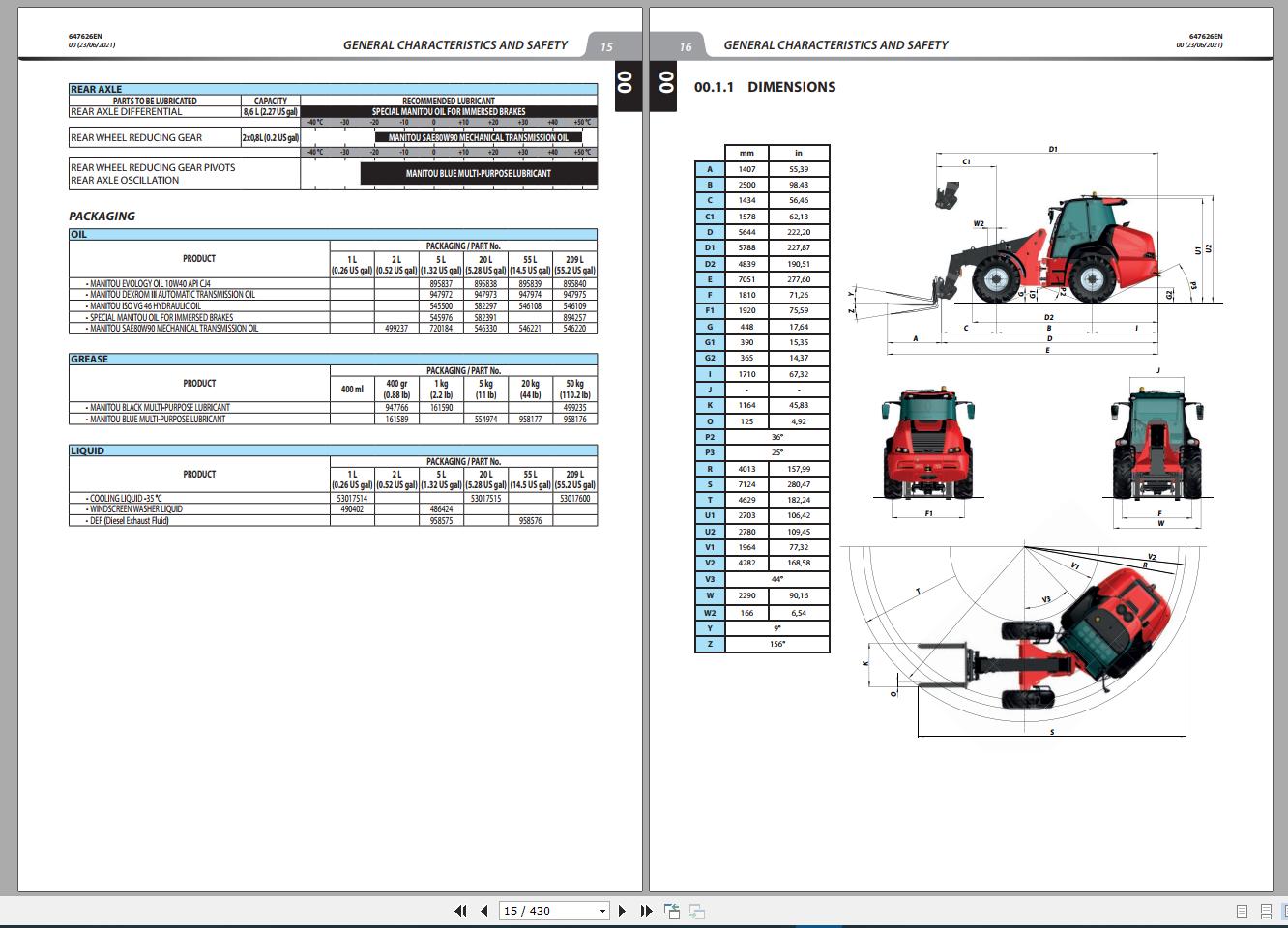Screen dimensions: 1288x928
Task: Click page number 15 header tab
Action: (606, 46)
